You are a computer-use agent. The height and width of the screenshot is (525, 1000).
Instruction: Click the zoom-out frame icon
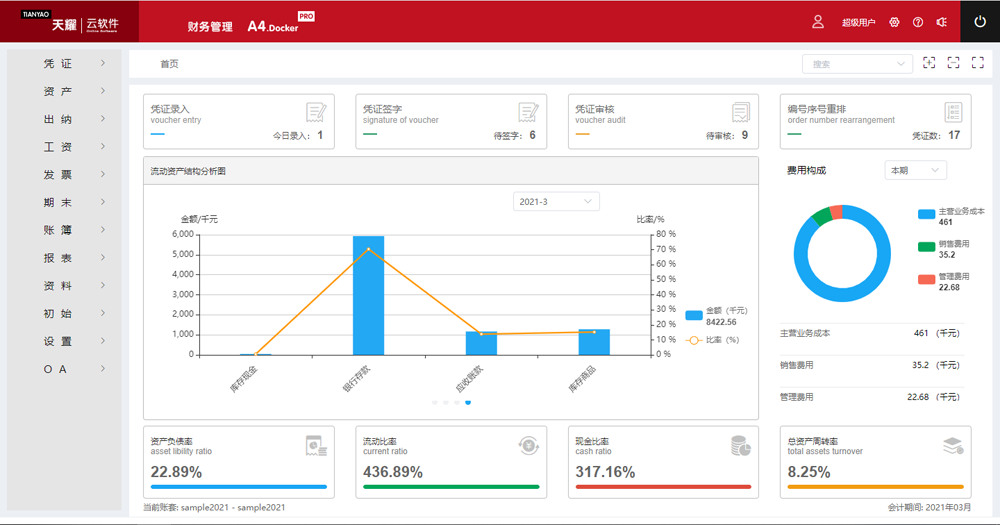coord(953,63)
